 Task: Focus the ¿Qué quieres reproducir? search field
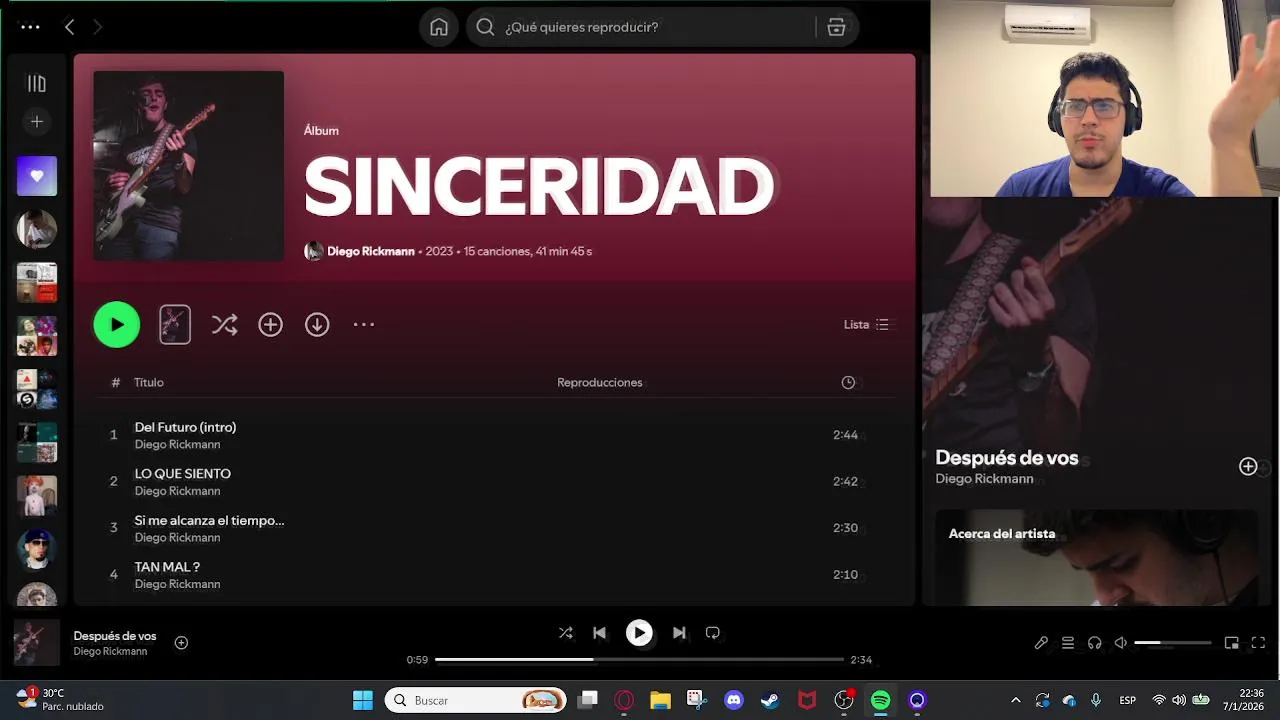640,27
